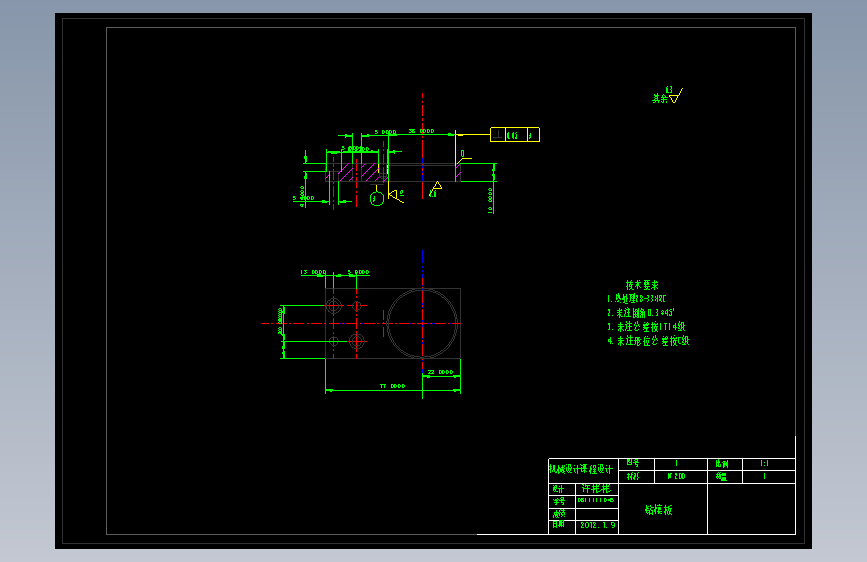This screenshot has height=562, width=867.
Task: Click the green circled datum marker
Action: coord(377,199)
